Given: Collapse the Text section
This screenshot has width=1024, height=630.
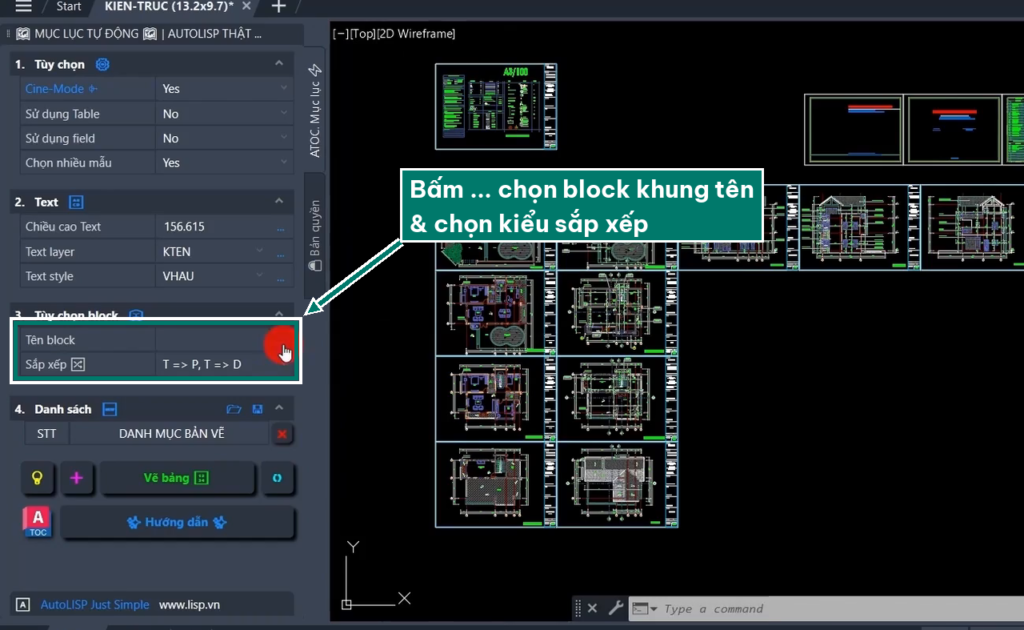Looking at the screenshot, I should point(280,201).
